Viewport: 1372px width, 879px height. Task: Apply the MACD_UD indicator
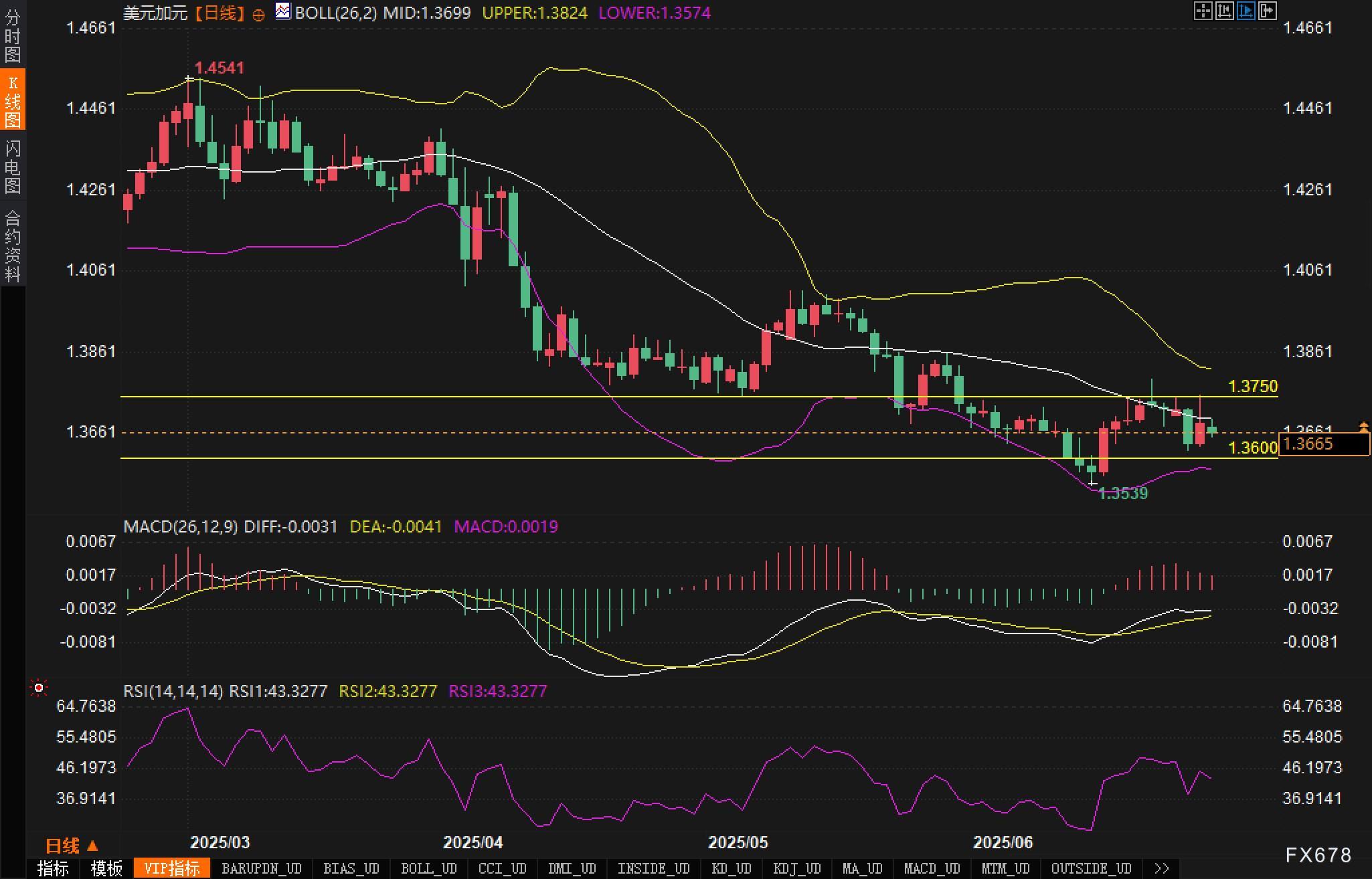point(932,868)
